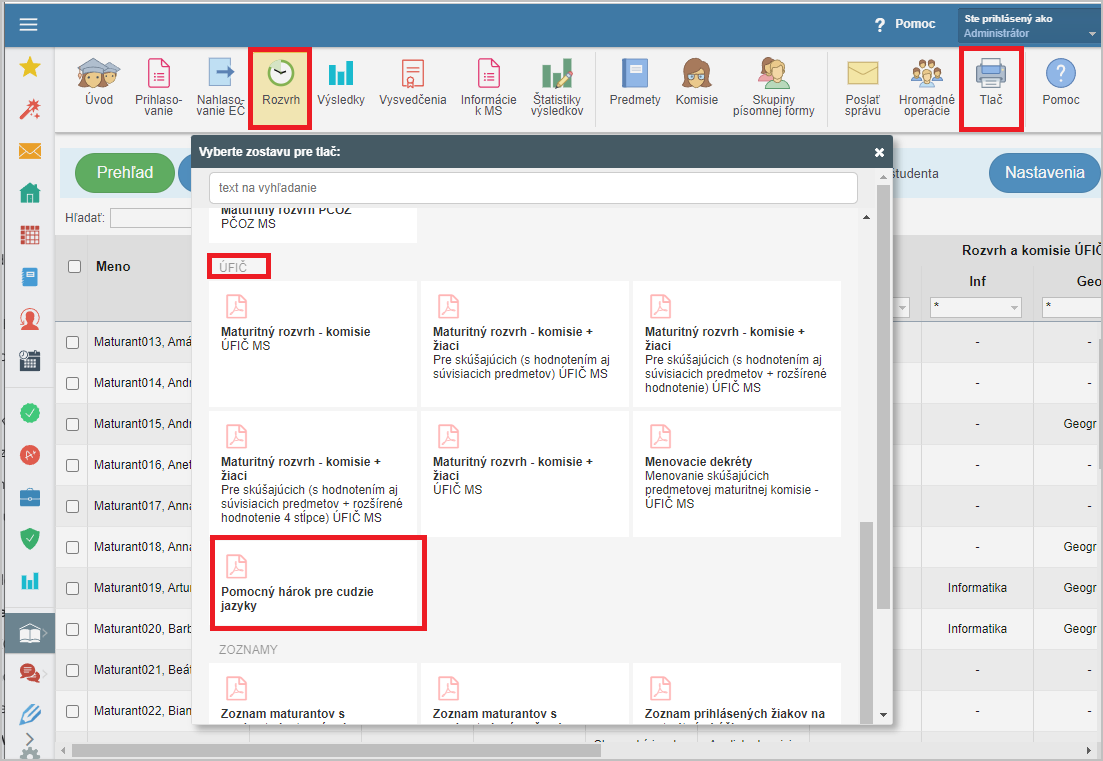Viewport: 1103px width, 761px height.
Task: Click the Nastavenia button
Action: [1044, 173]
